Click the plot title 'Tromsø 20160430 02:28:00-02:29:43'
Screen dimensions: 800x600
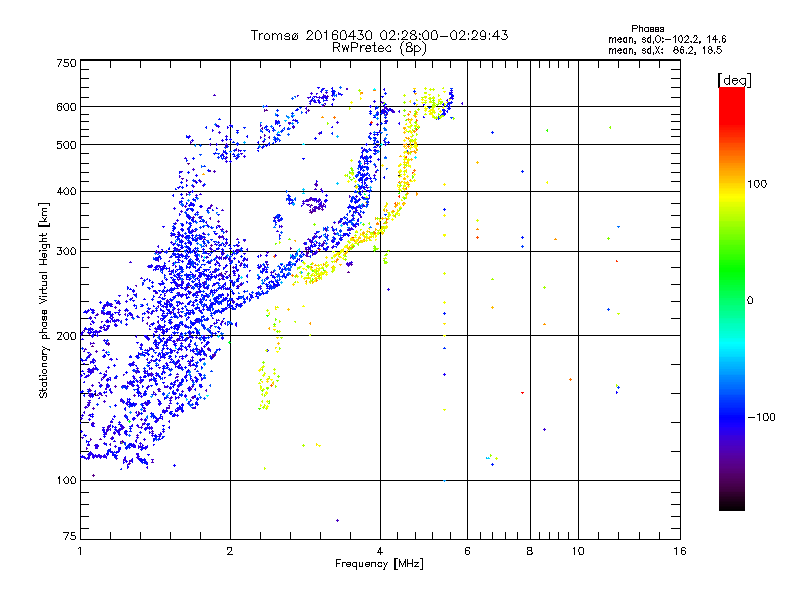(379, 35)
